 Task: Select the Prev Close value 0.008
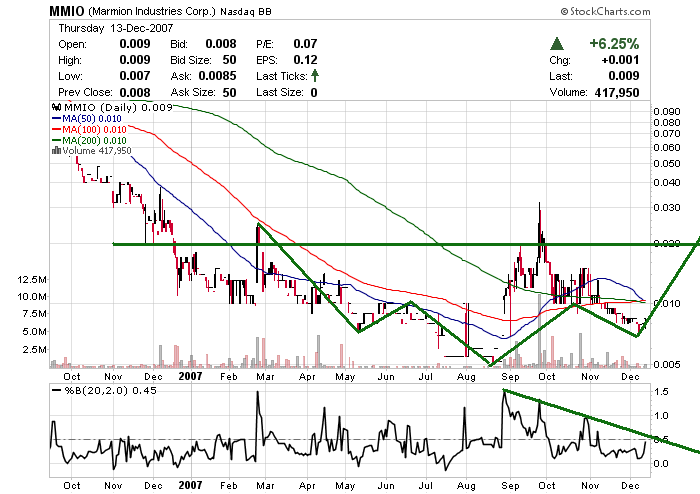[135, 92]
